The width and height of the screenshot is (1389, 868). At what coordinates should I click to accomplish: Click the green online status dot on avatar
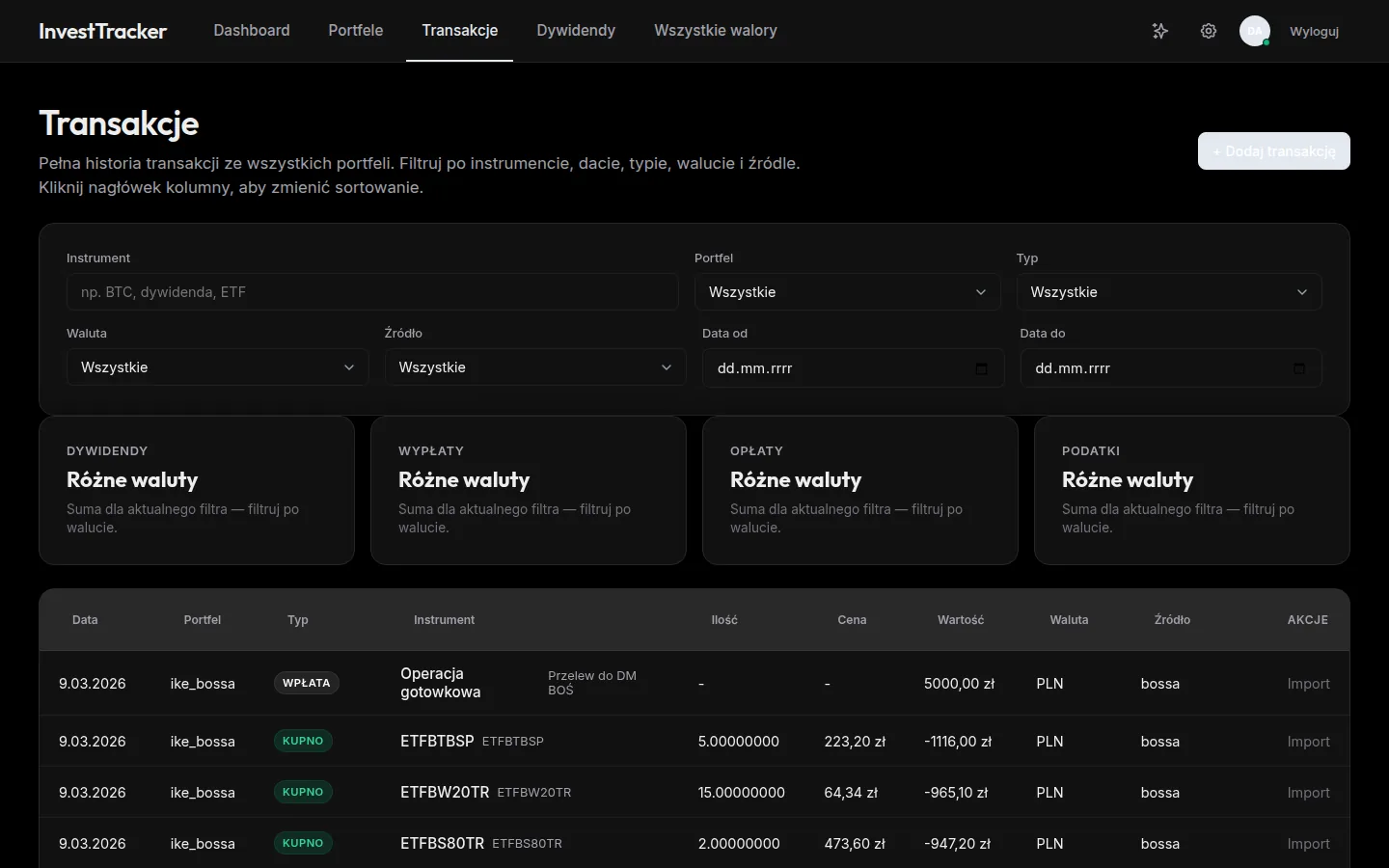pyautogui.click(x=1266, y=43)
